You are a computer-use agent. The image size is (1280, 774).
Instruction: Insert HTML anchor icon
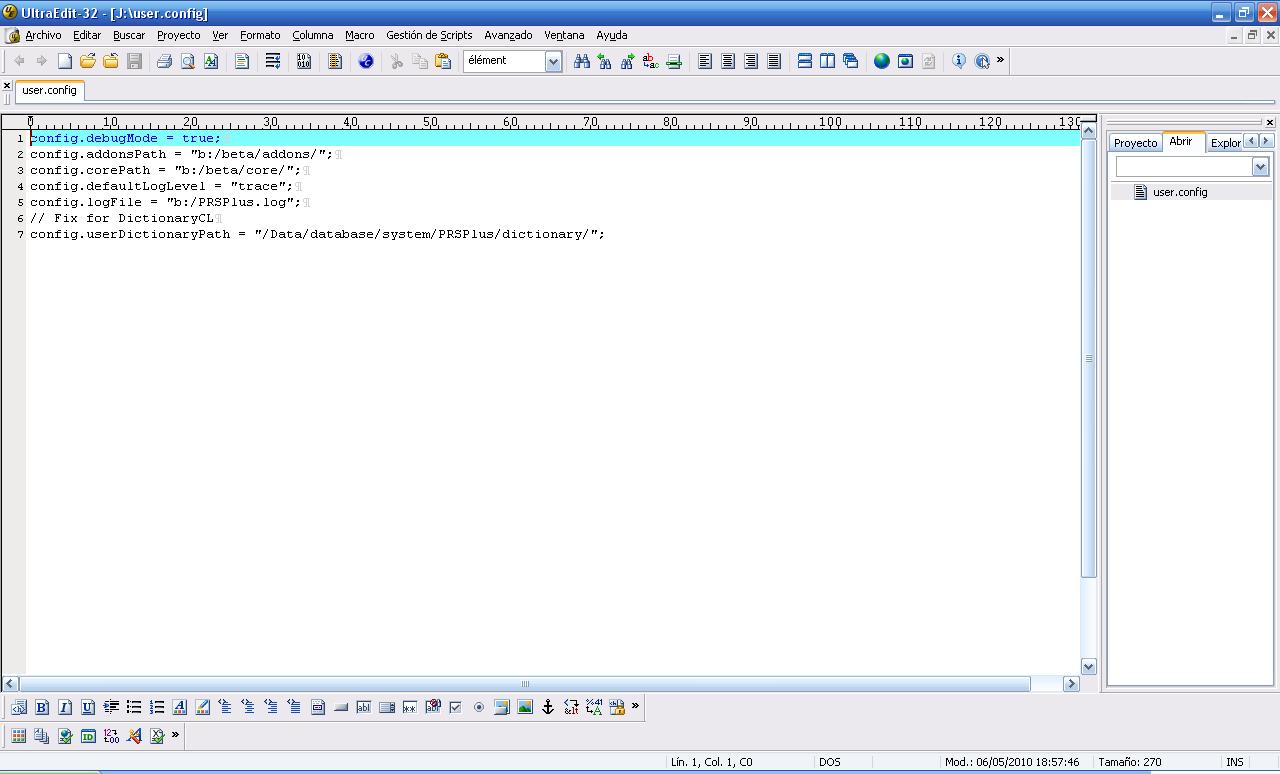pos(548,707)
